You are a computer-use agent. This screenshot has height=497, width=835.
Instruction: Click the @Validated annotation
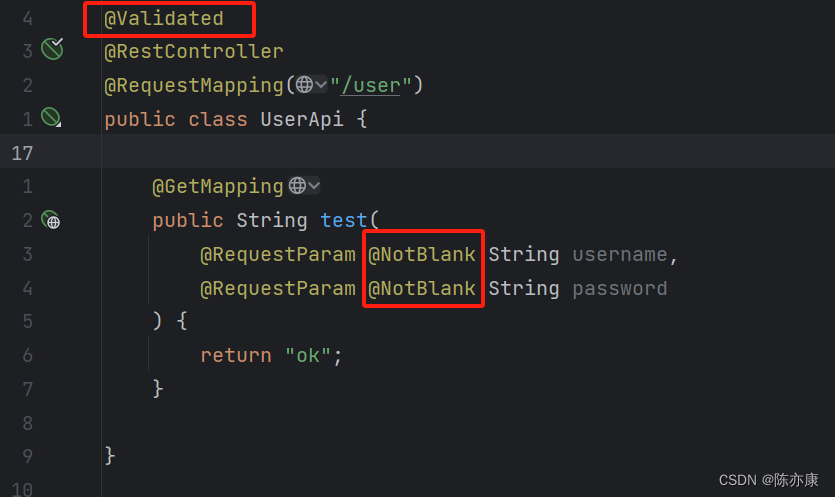164,19
